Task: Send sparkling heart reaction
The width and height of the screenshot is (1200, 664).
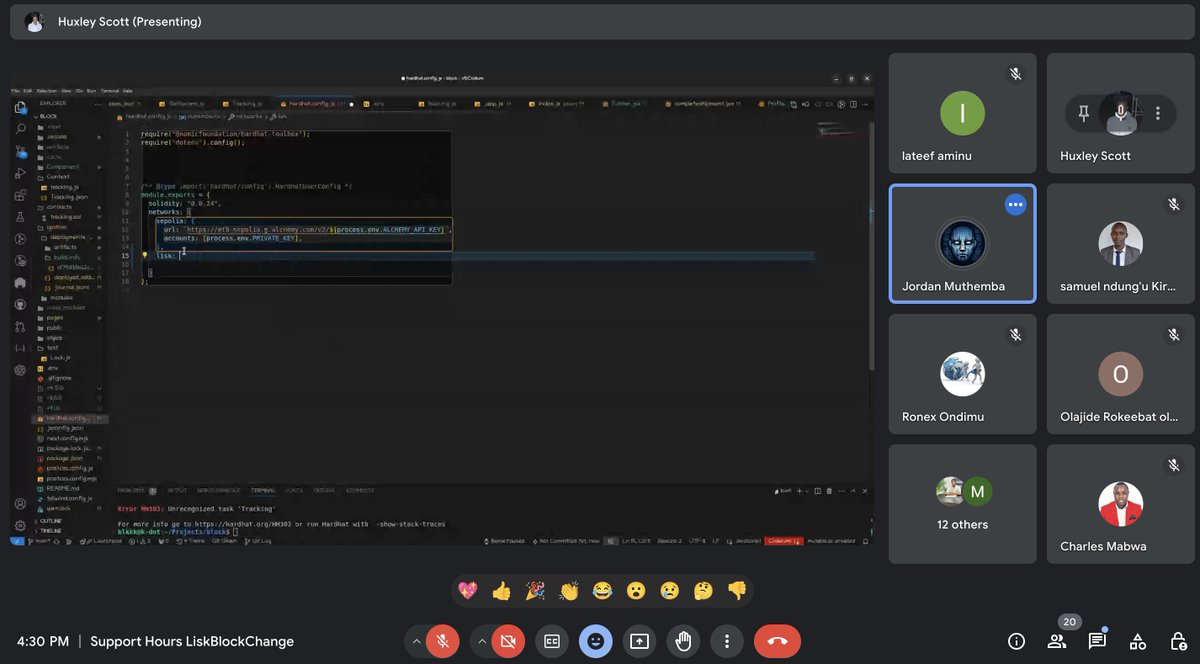Action: [x=468, y=591]
